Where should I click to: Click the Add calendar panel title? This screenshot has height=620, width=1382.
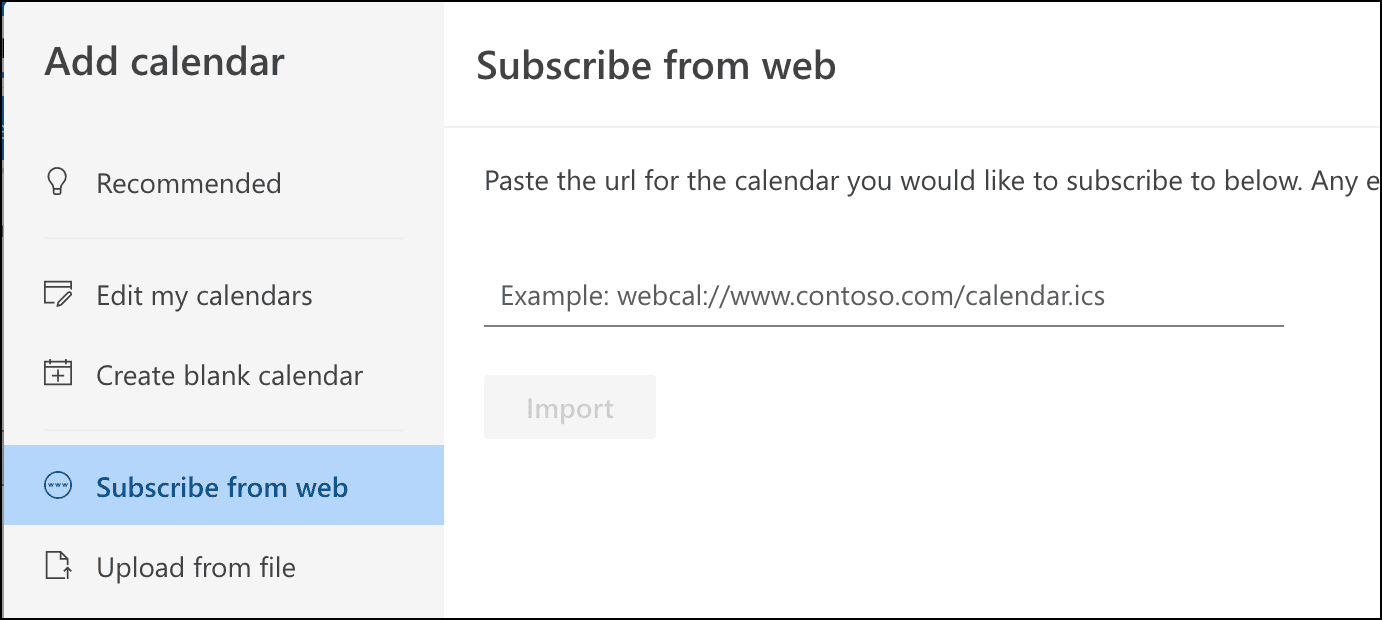165,62
